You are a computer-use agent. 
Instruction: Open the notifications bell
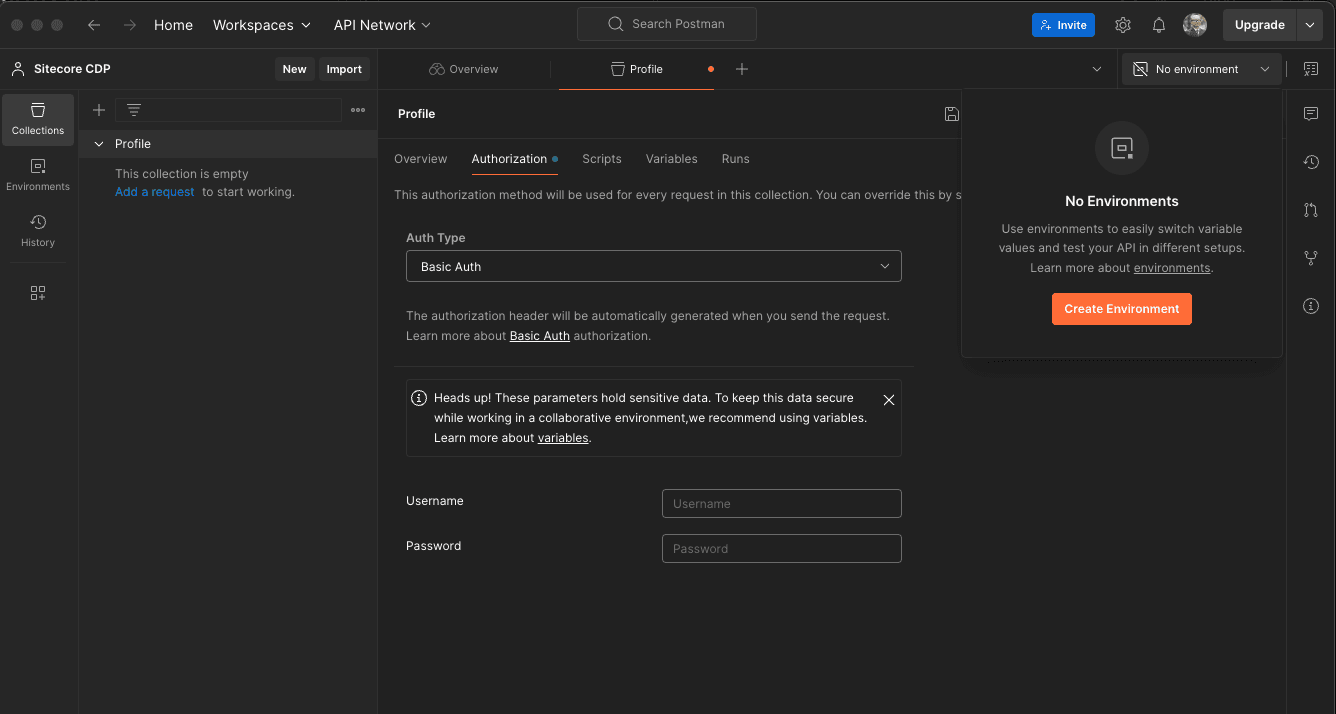point(1159,25)
